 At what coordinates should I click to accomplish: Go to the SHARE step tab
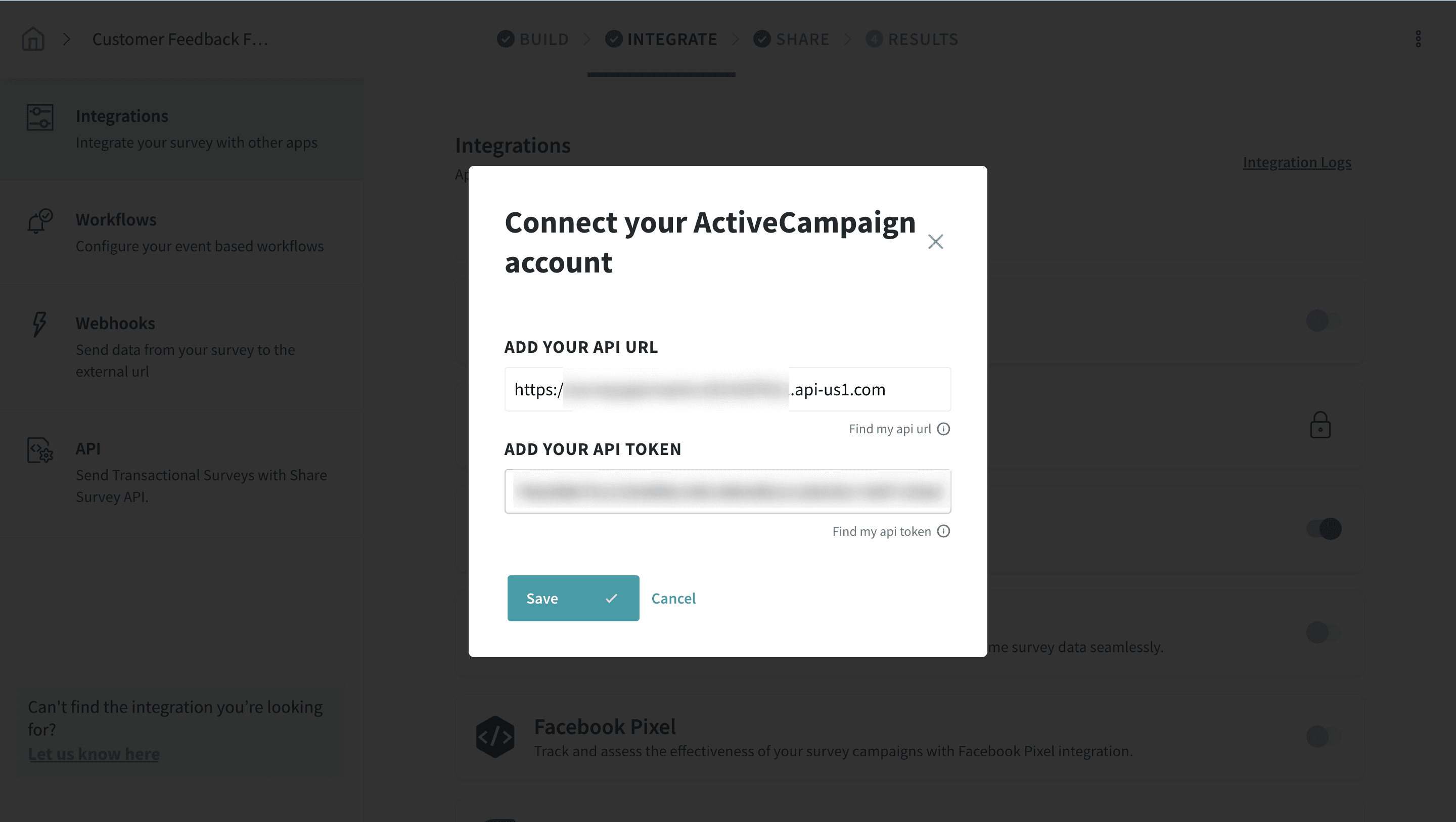tap(791, 39)
